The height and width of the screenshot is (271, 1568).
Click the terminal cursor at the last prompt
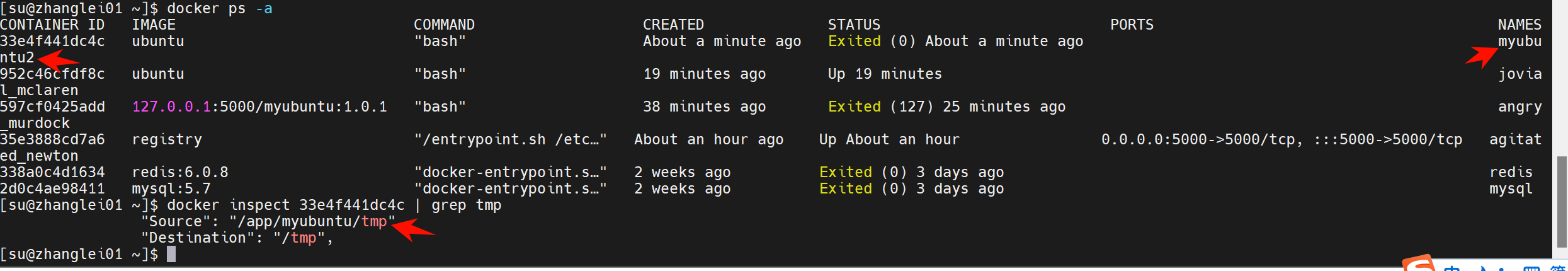(171, 254)
